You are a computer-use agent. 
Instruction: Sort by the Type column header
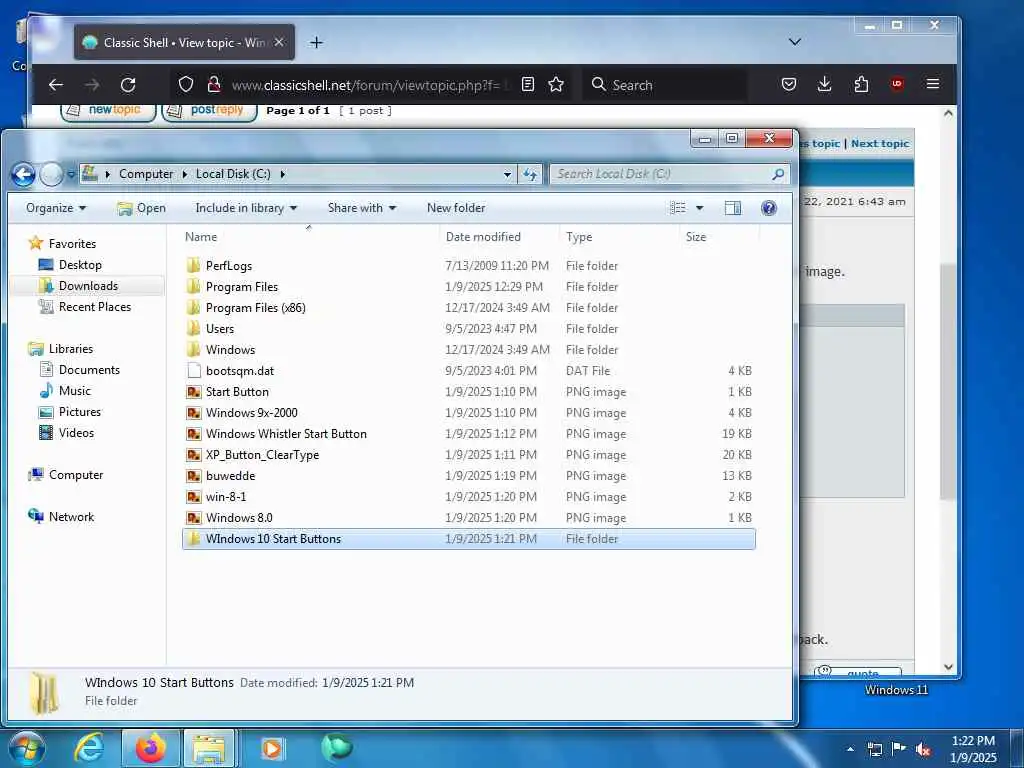tap(620, 236)
